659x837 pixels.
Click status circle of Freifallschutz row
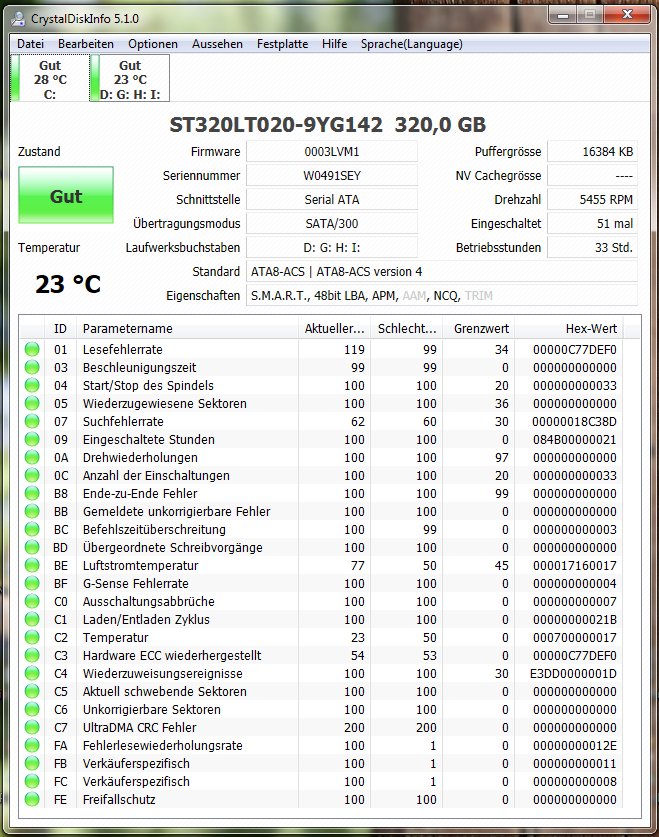coord(32,800)
